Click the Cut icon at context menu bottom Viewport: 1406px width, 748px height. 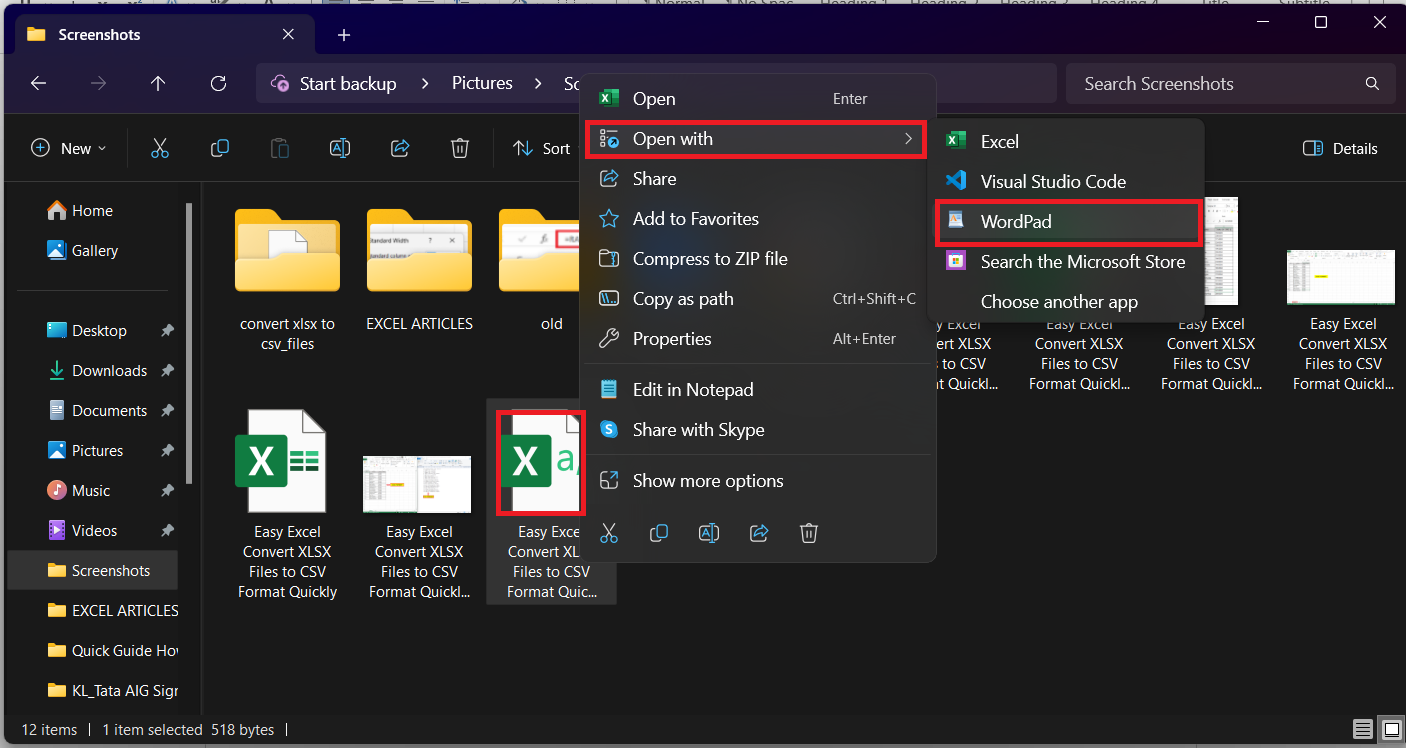609,533
